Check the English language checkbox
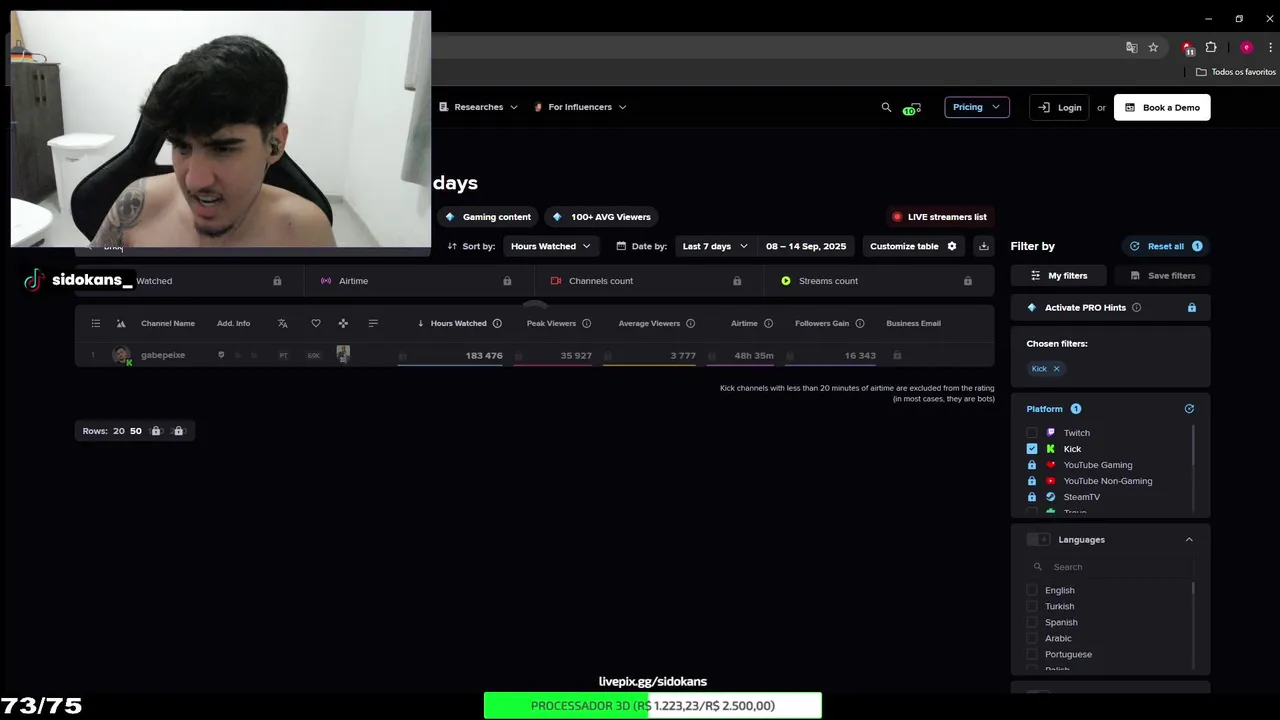 point(1032,590)
